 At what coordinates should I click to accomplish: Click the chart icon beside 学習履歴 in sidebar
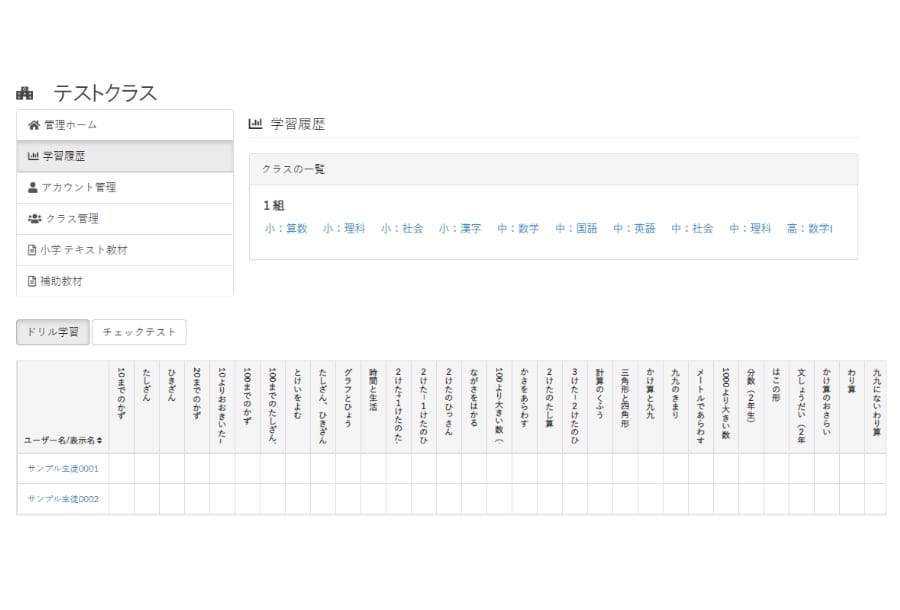tap(34, 156)
